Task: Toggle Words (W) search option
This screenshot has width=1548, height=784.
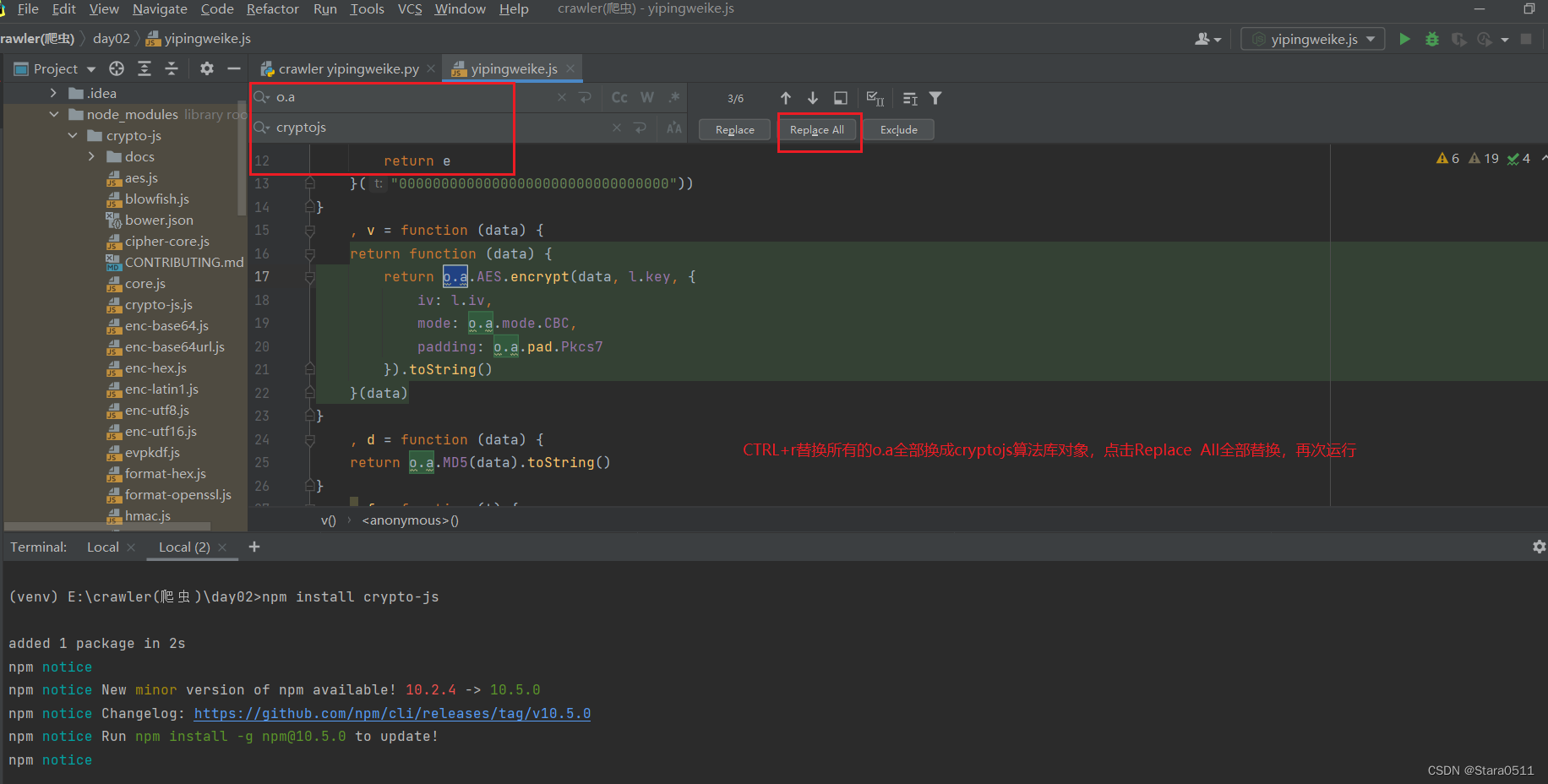Action: [647, 97]
